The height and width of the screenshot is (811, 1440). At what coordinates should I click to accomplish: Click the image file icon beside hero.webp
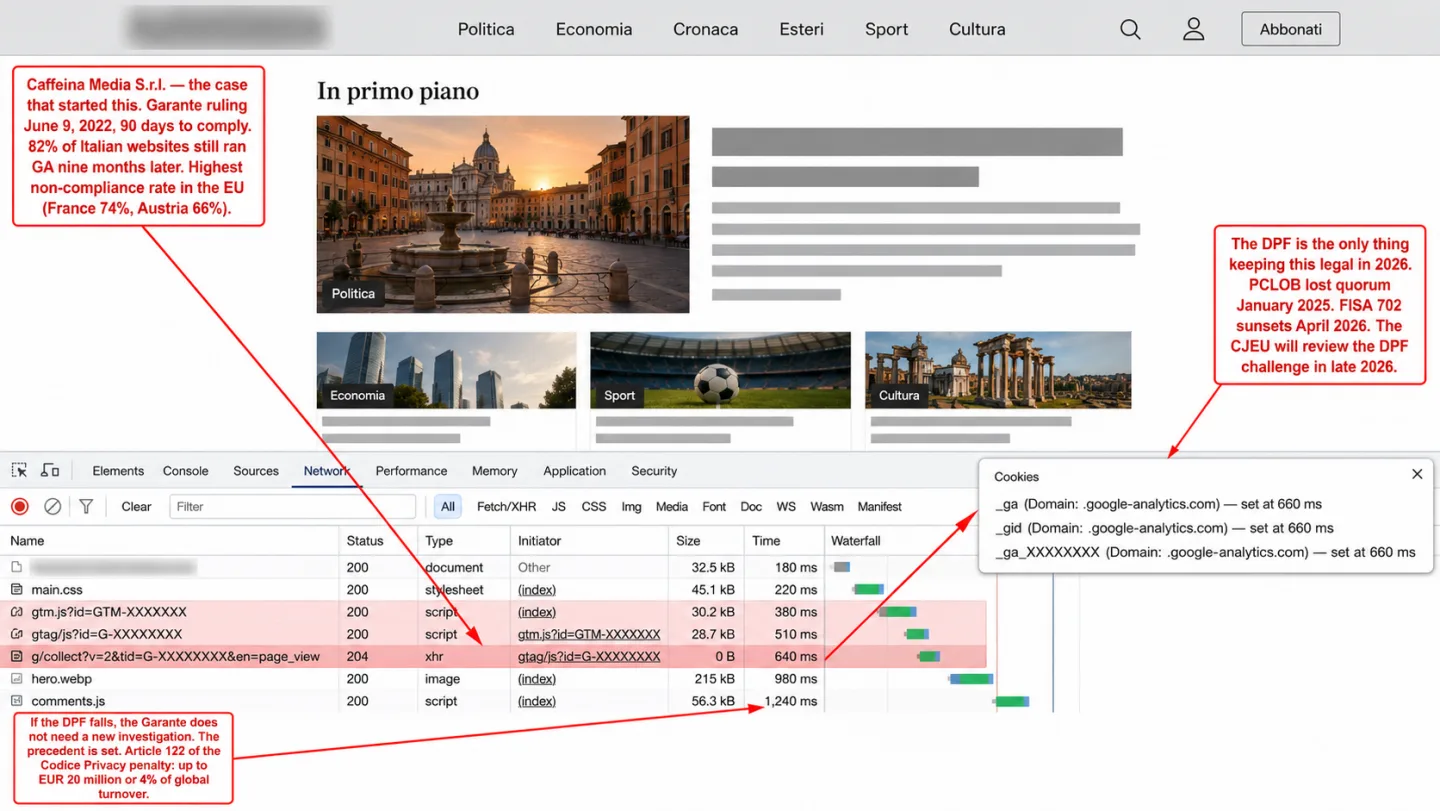(x=16, y=679)
